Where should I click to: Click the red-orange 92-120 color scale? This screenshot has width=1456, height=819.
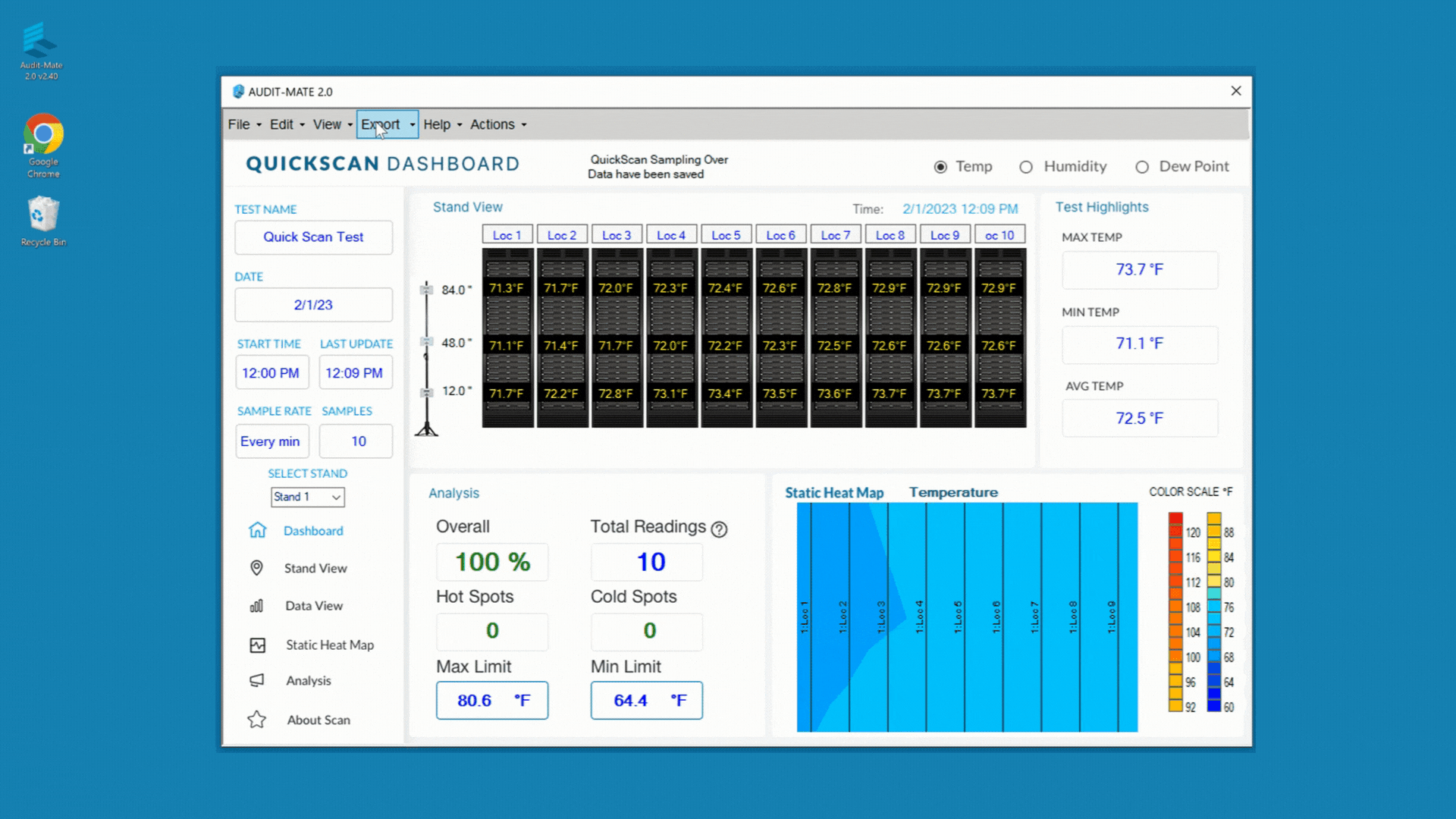[1175, 612]
